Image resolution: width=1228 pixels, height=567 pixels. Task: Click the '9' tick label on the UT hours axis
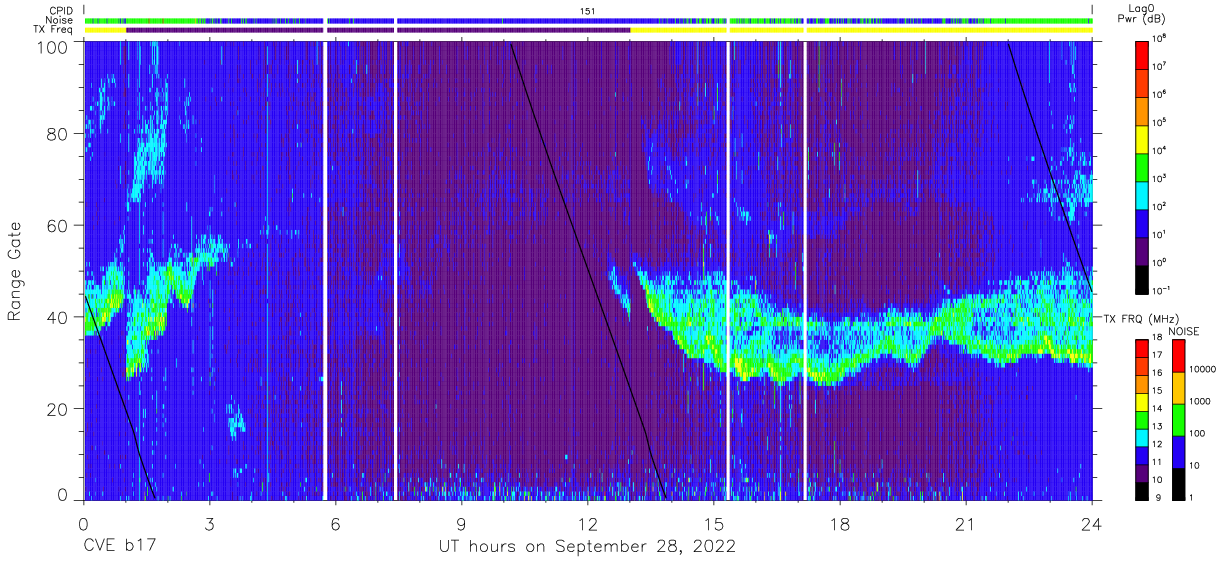[461, 523]
